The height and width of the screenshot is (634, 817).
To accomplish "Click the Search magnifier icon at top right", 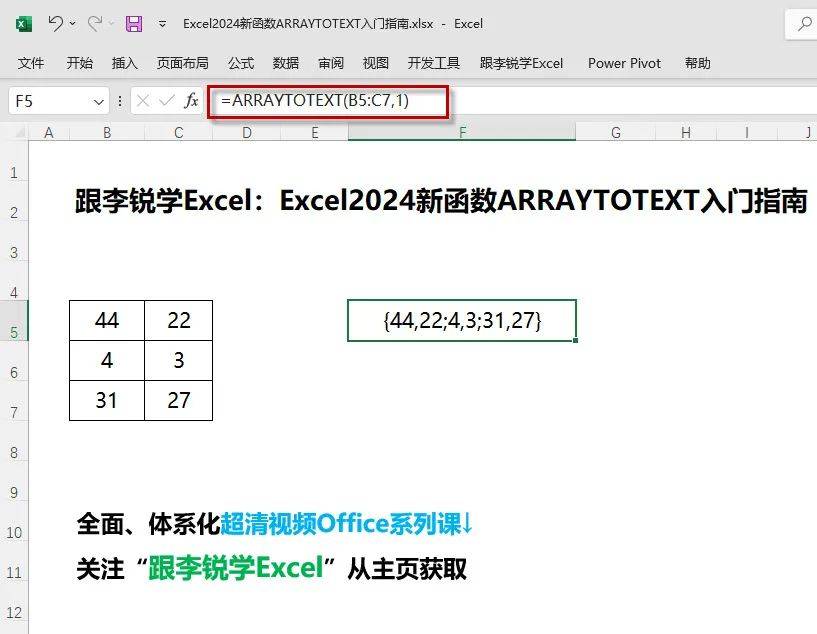I will [x=806, y=23].
